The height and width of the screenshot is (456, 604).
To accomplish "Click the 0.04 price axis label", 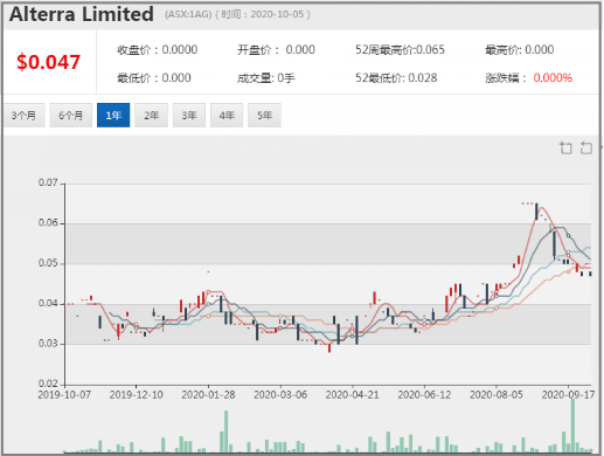I will click(48, 303).
